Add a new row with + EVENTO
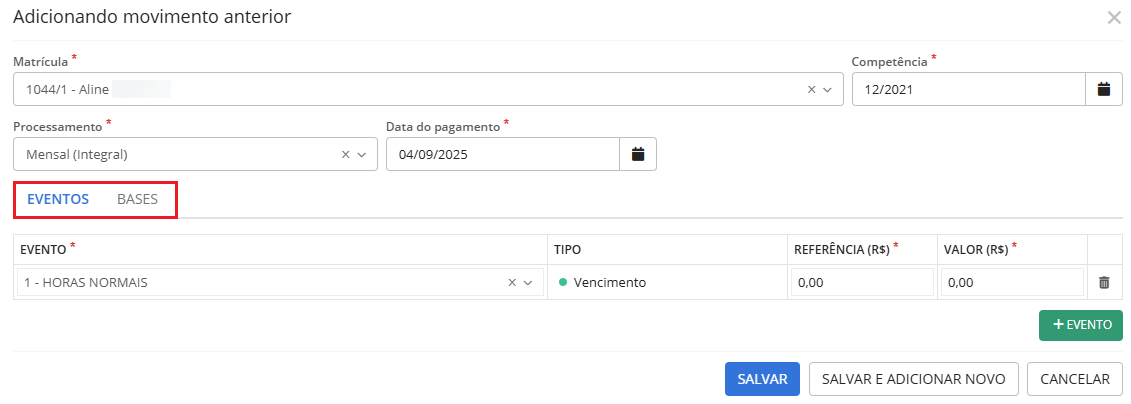This screenshot has width=1131, height=404. [1081, 325]
